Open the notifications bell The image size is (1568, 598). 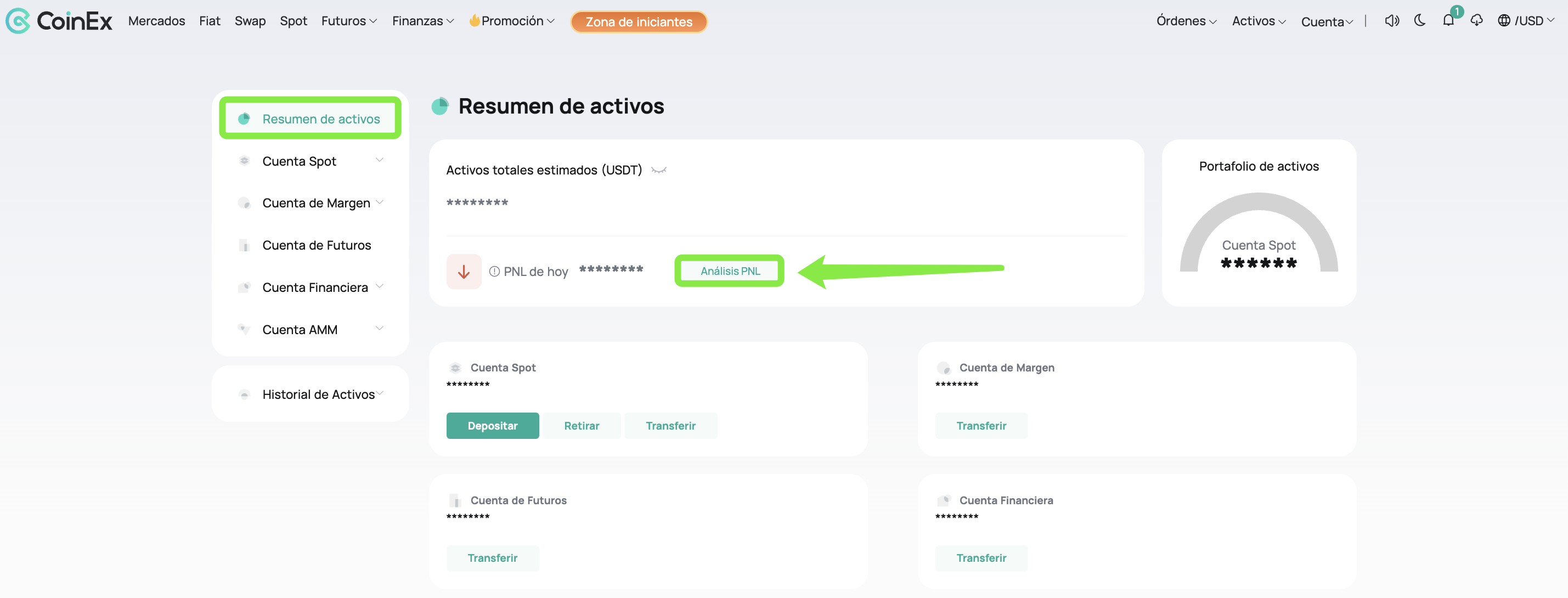(x=1448, y=21)
